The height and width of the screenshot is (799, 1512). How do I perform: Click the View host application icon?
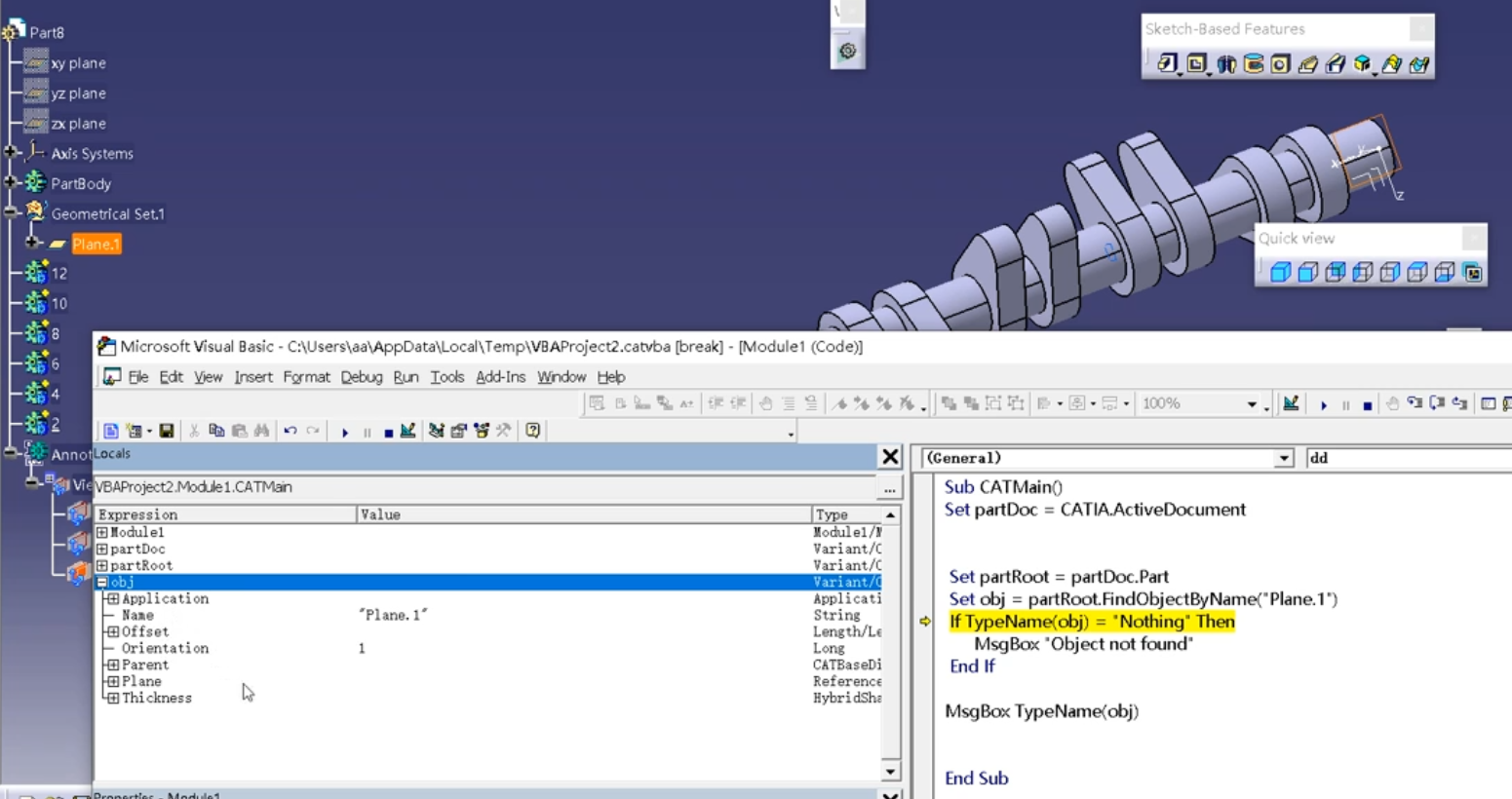(110, 431)
